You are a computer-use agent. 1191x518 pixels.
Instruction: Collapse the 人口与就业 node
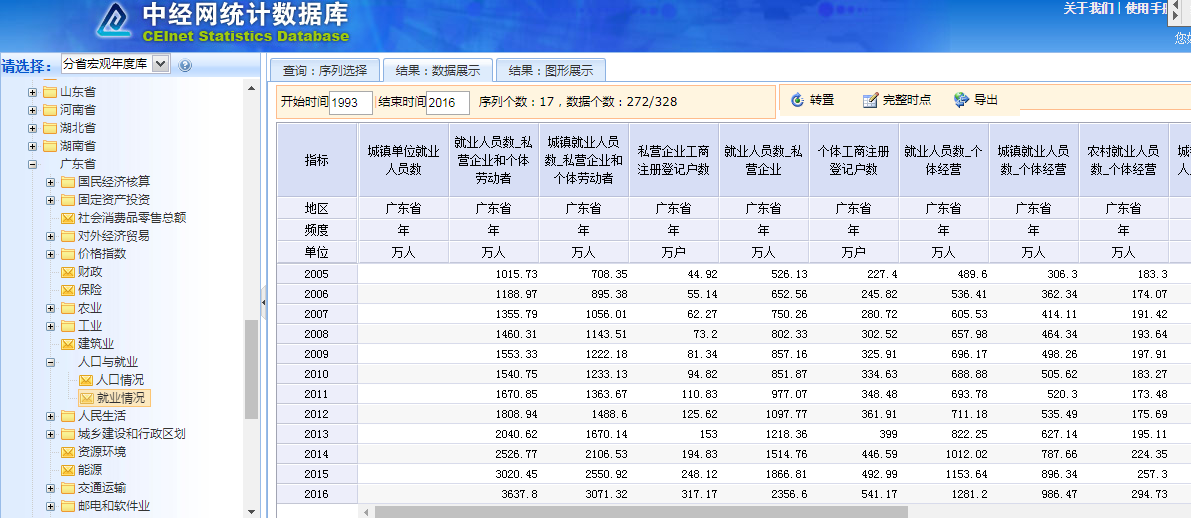coord(50,362)
